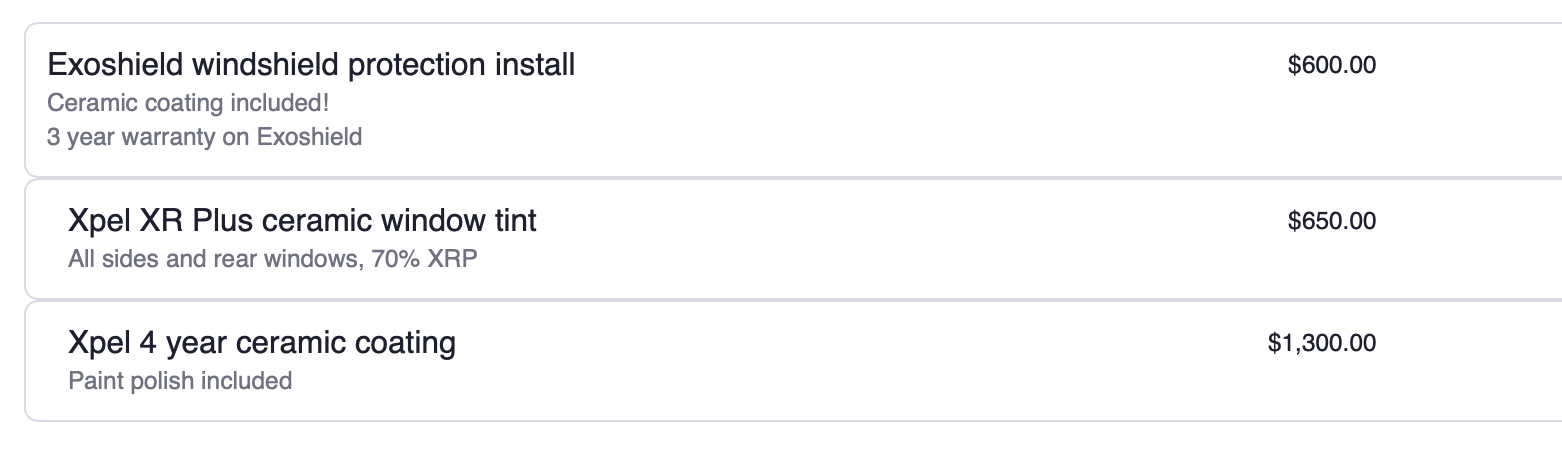Click the "Paint polish included" description
The image size is (1562, 454).
(180, 381)
